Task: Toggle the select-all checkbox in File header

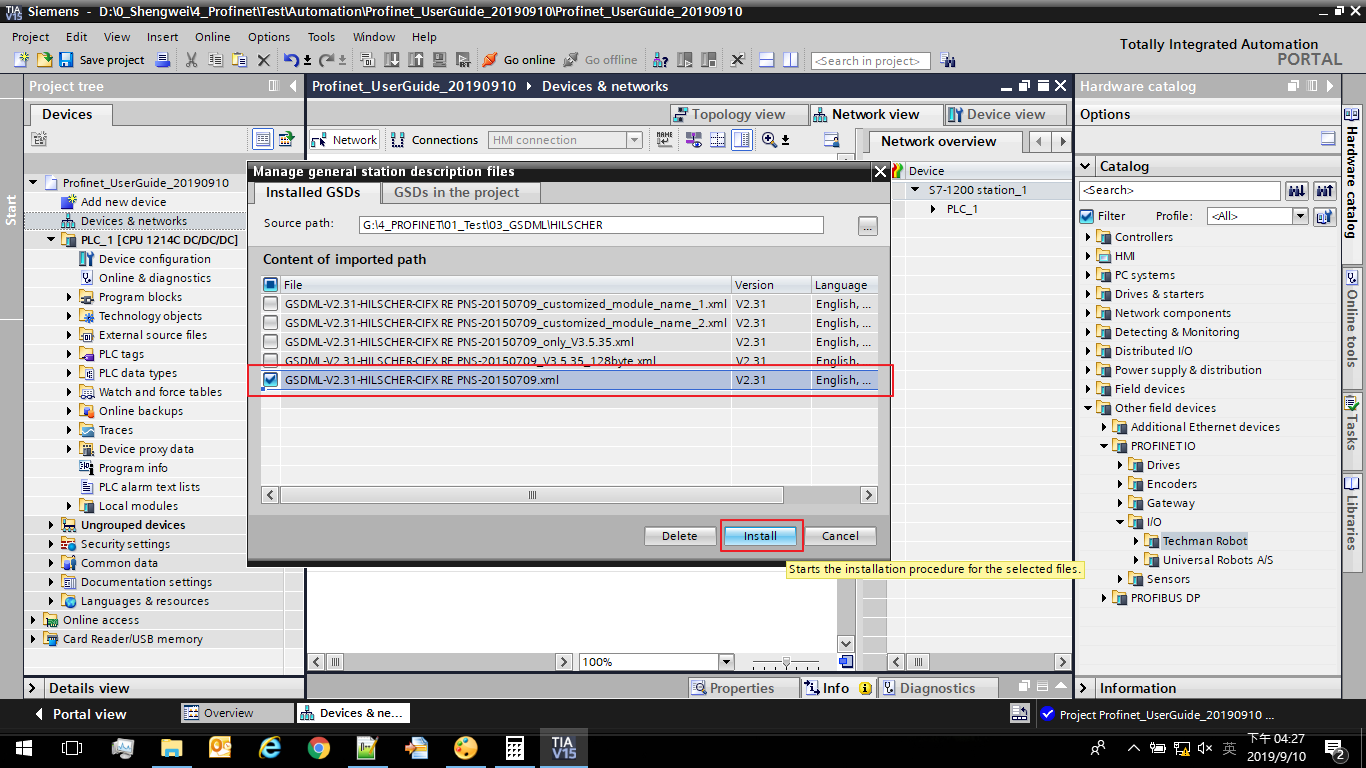Action: click(271, 285)
